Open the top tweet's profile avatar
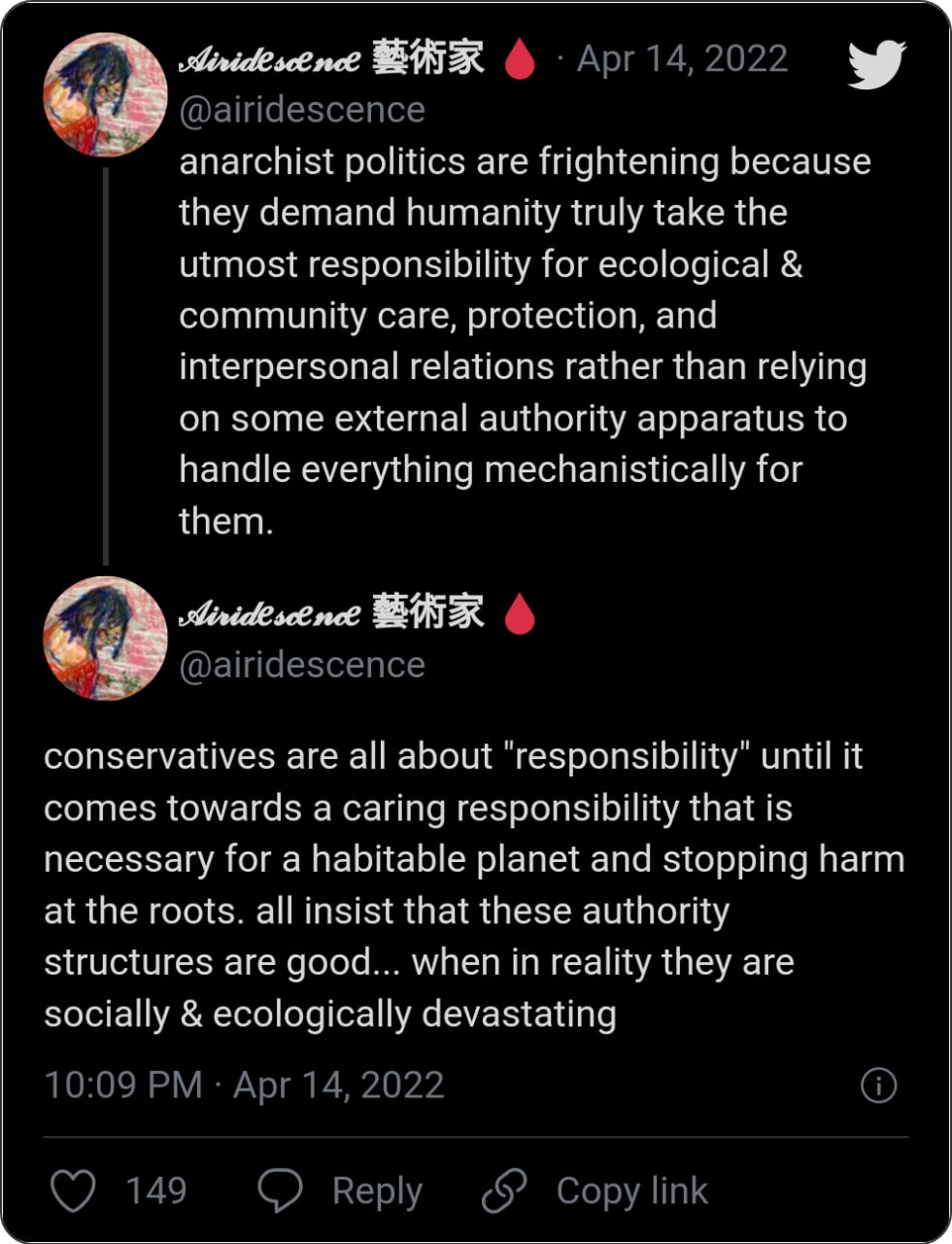The width and height of the screenshot is (952, 1244). [105, 94]
